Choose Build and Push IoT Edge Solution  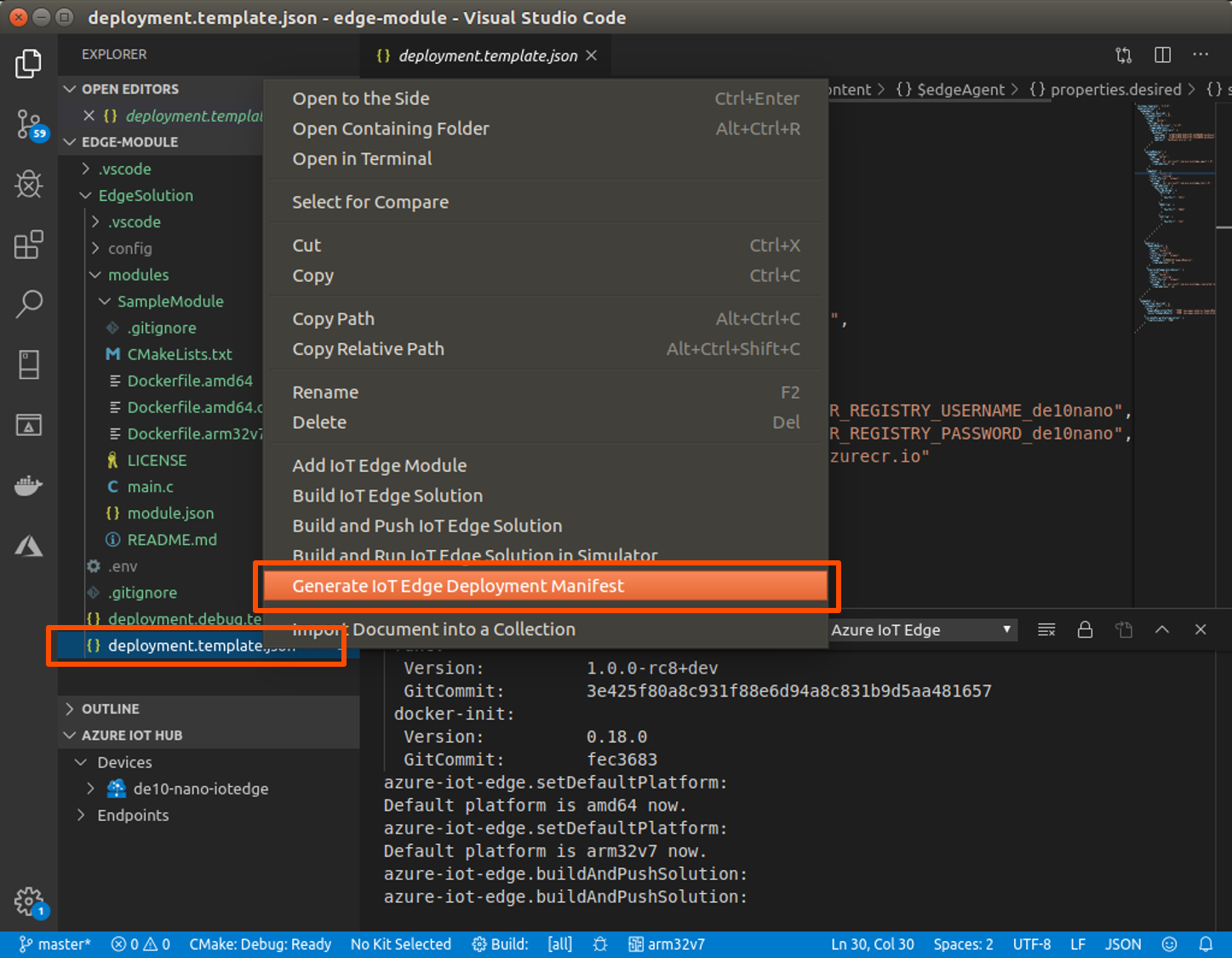(427, 525)
